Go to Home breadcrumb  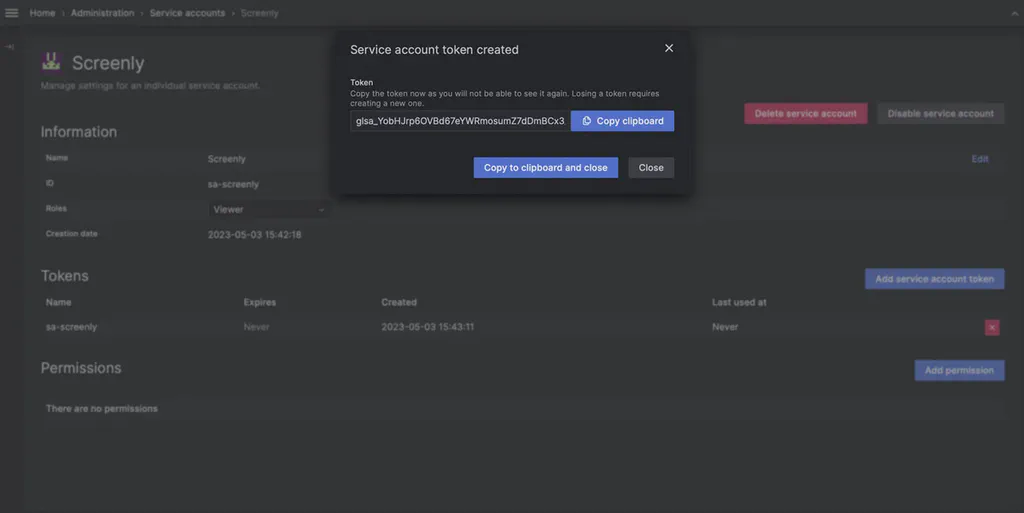pyautogui.click(x=42, y=13)
